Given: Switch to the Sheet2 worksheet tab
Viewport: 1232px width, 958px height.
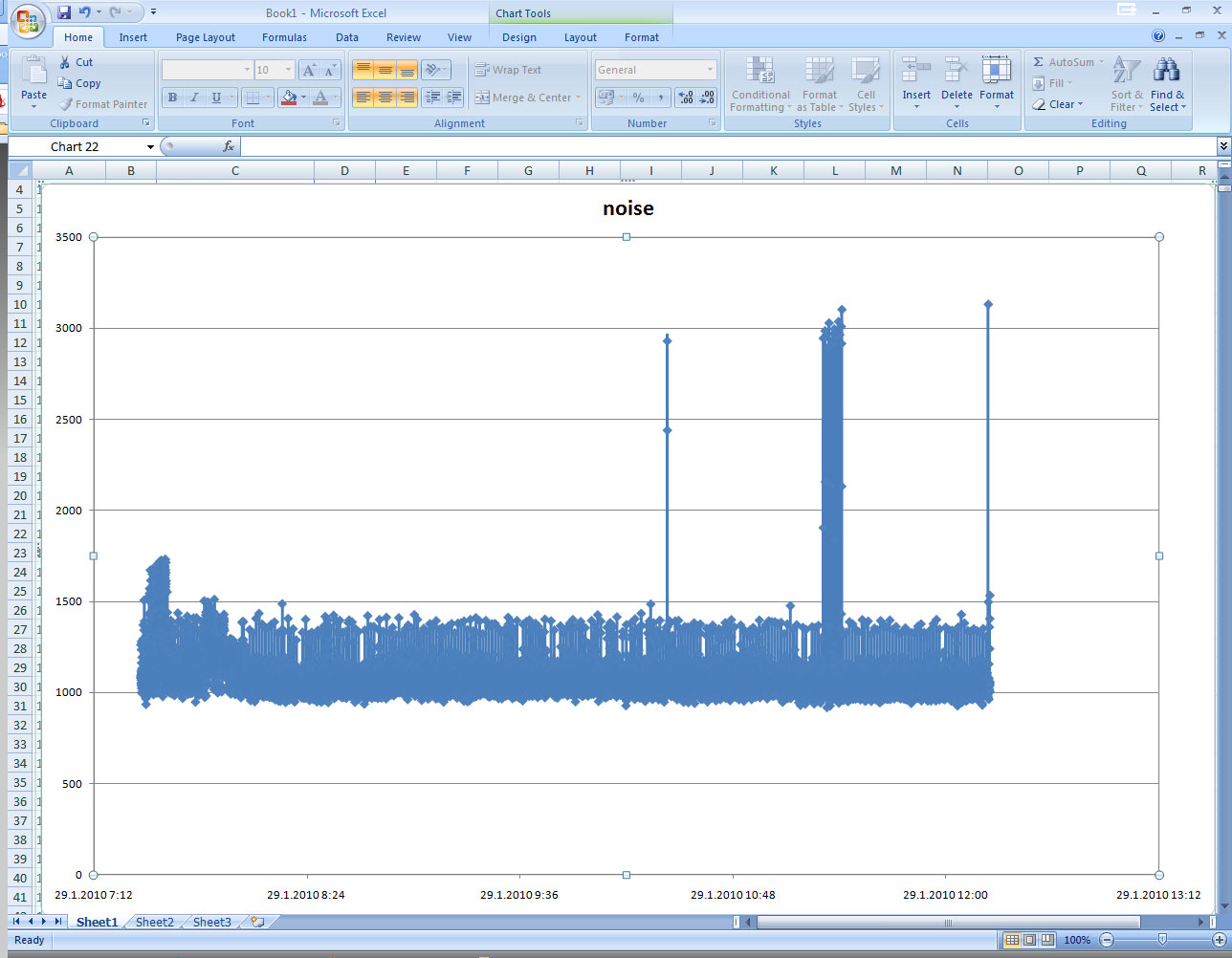Looking at the screenshot, I should point(154,923).
